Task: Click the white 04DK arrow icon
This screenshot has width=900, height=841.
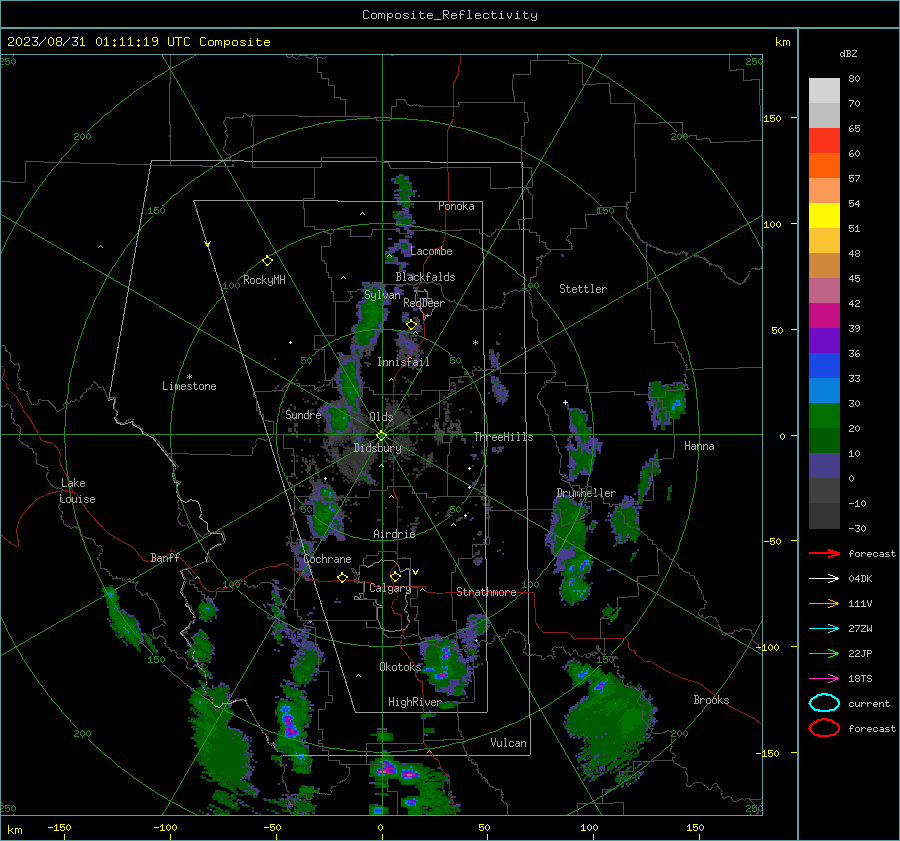Action: 824,579
